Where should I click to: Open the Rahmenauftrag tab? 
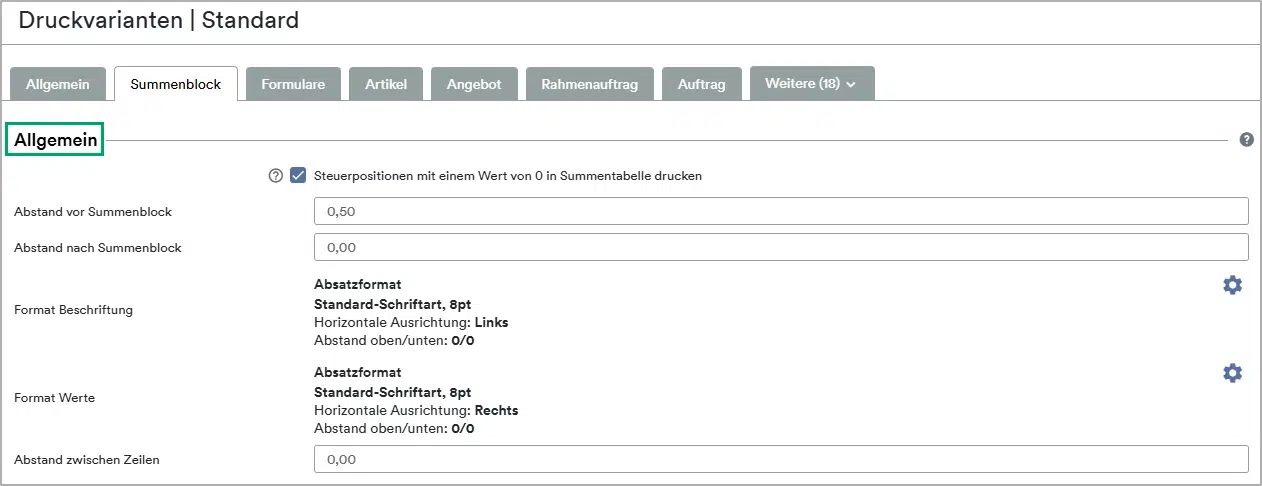pyautogui.click(x=589, y=85)
